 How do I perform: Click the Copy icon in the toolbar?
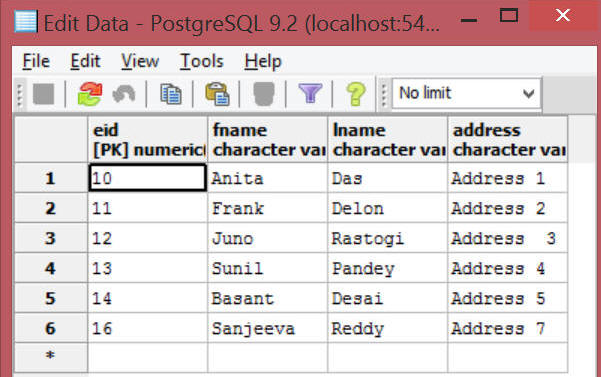(x=171, y=94)
